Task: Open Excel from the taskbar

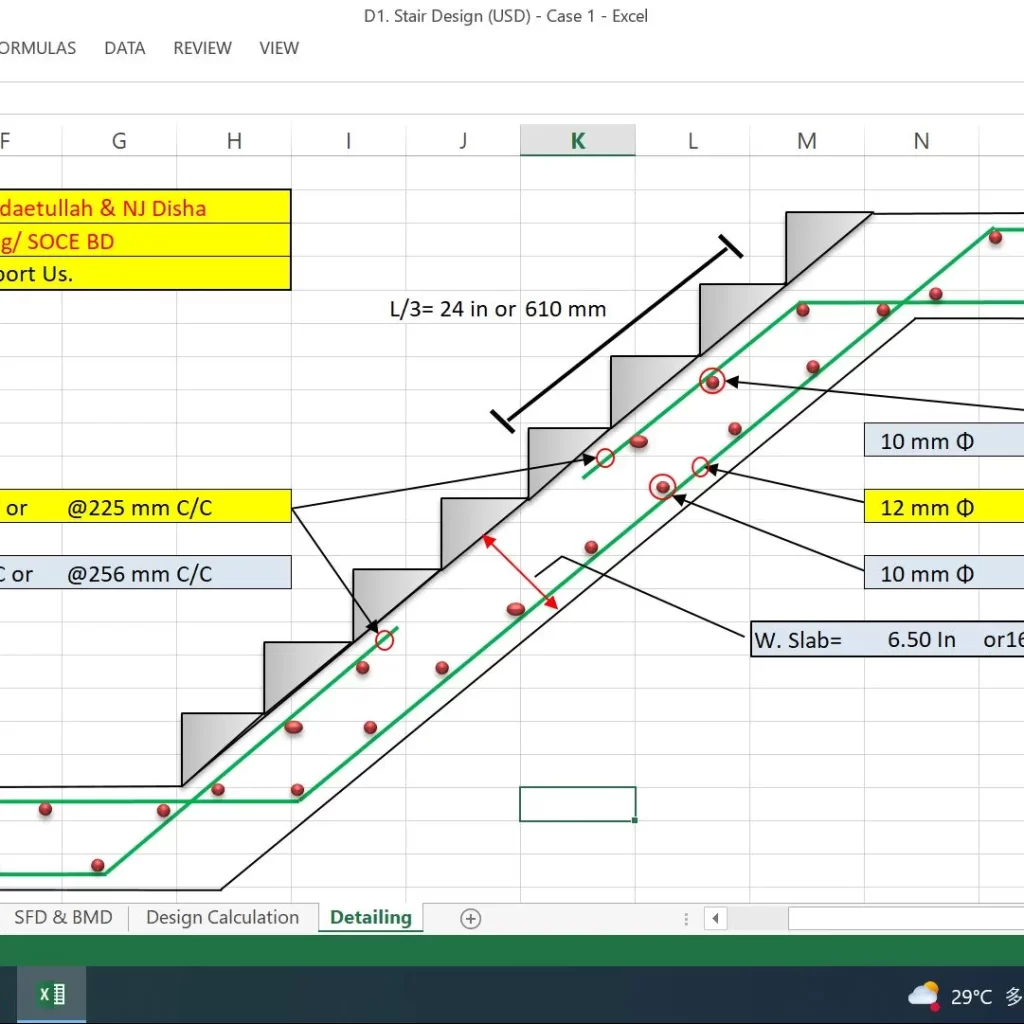Action: click(x=52, y=995)
